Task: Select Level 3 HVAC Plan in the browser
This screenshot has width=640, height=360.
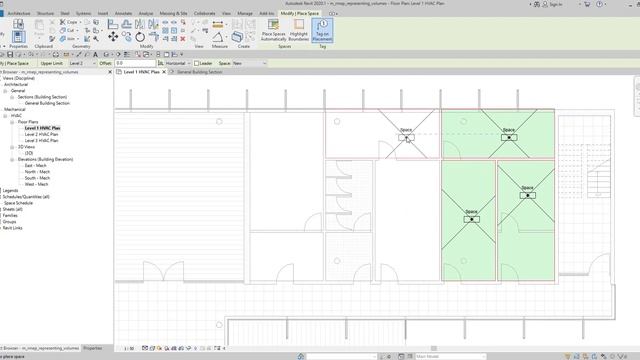Action: coord(42,140)
